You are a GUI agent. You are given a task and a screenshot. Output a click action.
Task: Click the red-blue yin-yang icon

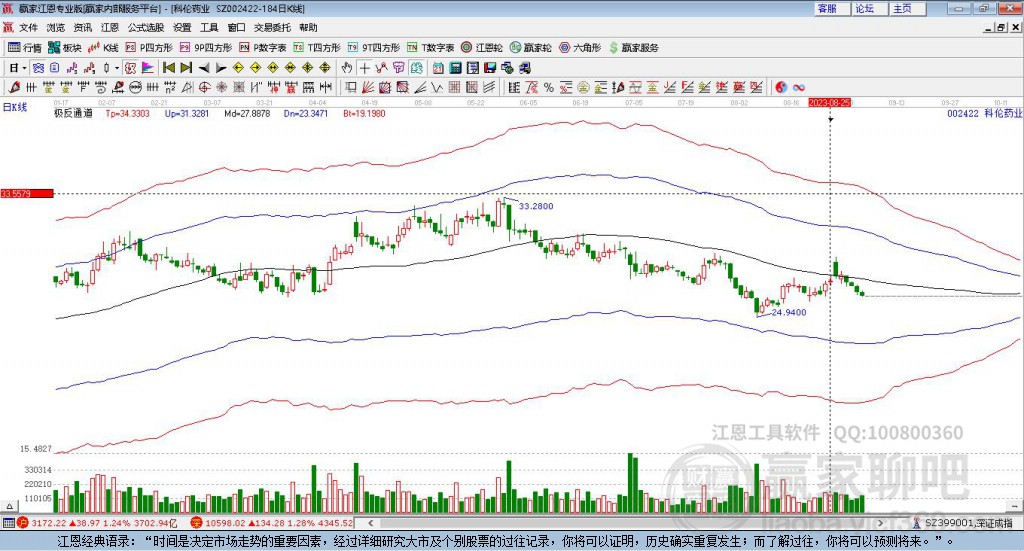781,87
